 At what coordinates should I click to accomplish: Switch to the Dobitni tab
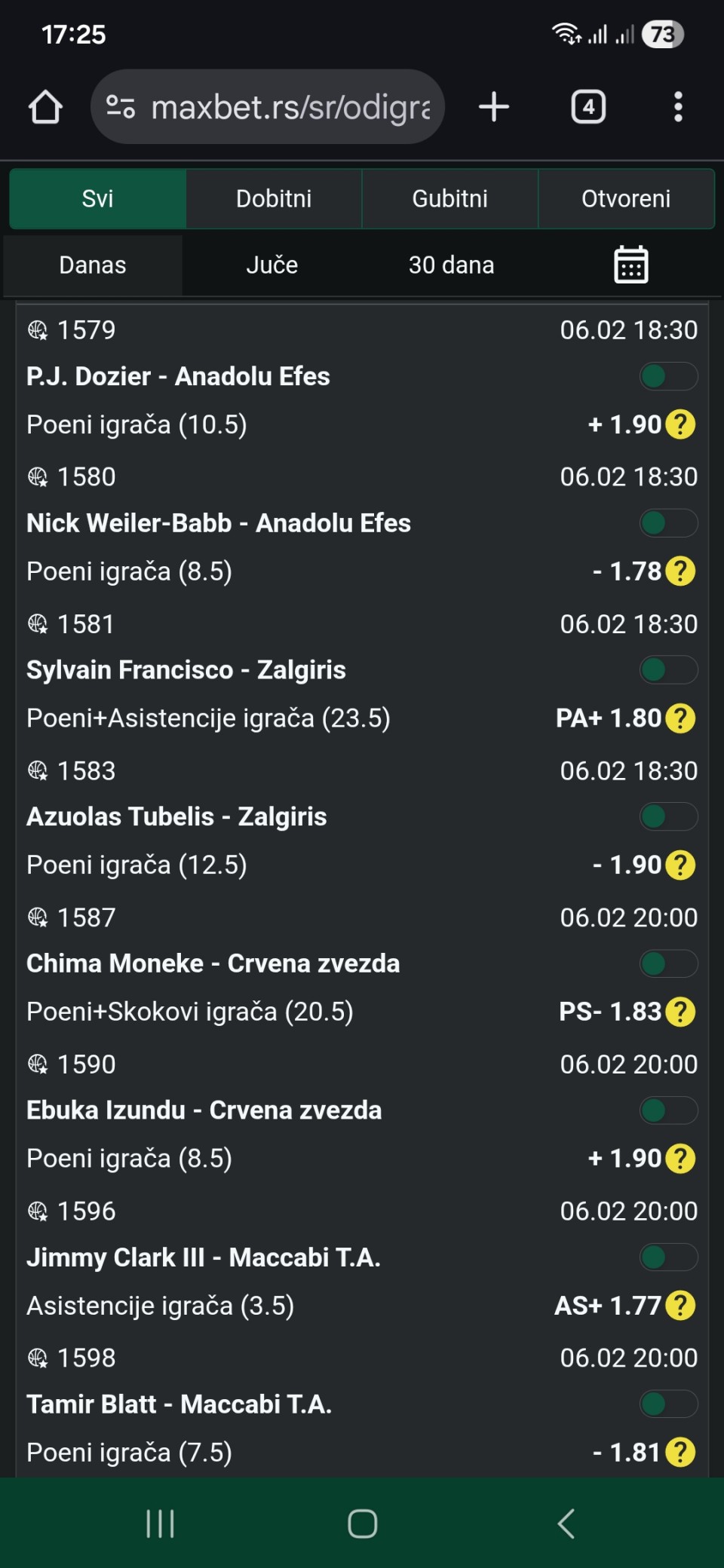[274, 199]
